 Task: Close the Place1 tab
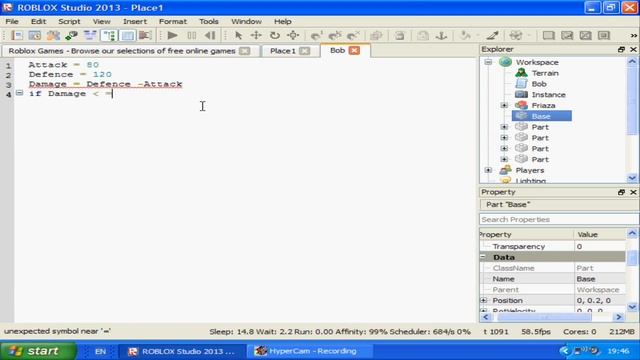(304, 51)
